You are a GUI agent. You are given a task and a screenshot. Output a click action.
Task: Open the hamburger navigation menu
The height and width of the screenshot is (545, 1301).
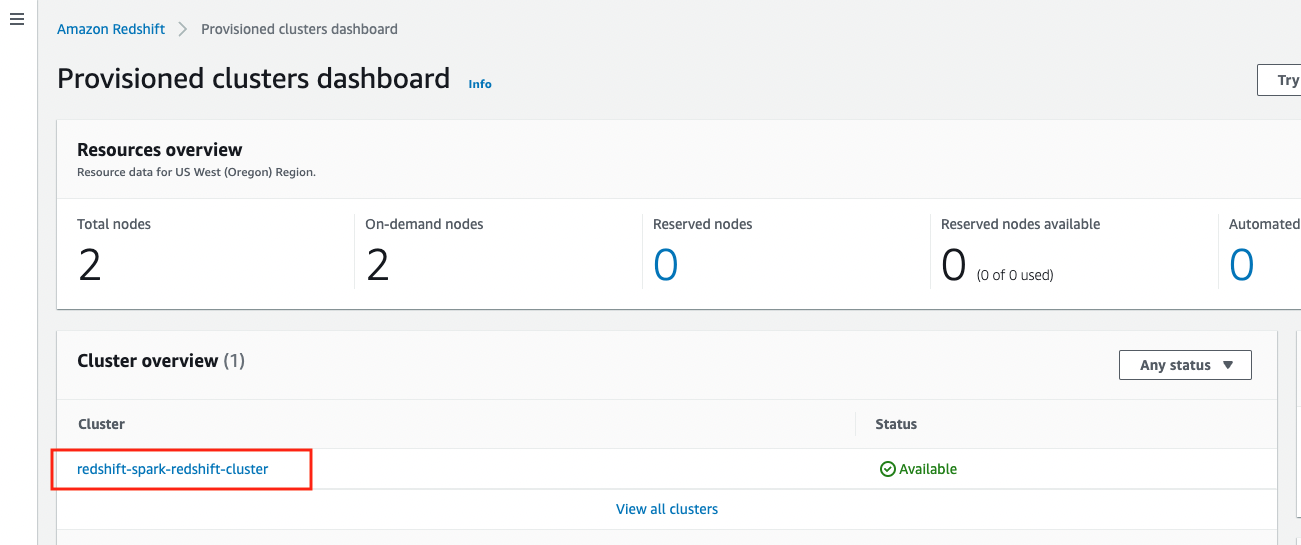16,19
